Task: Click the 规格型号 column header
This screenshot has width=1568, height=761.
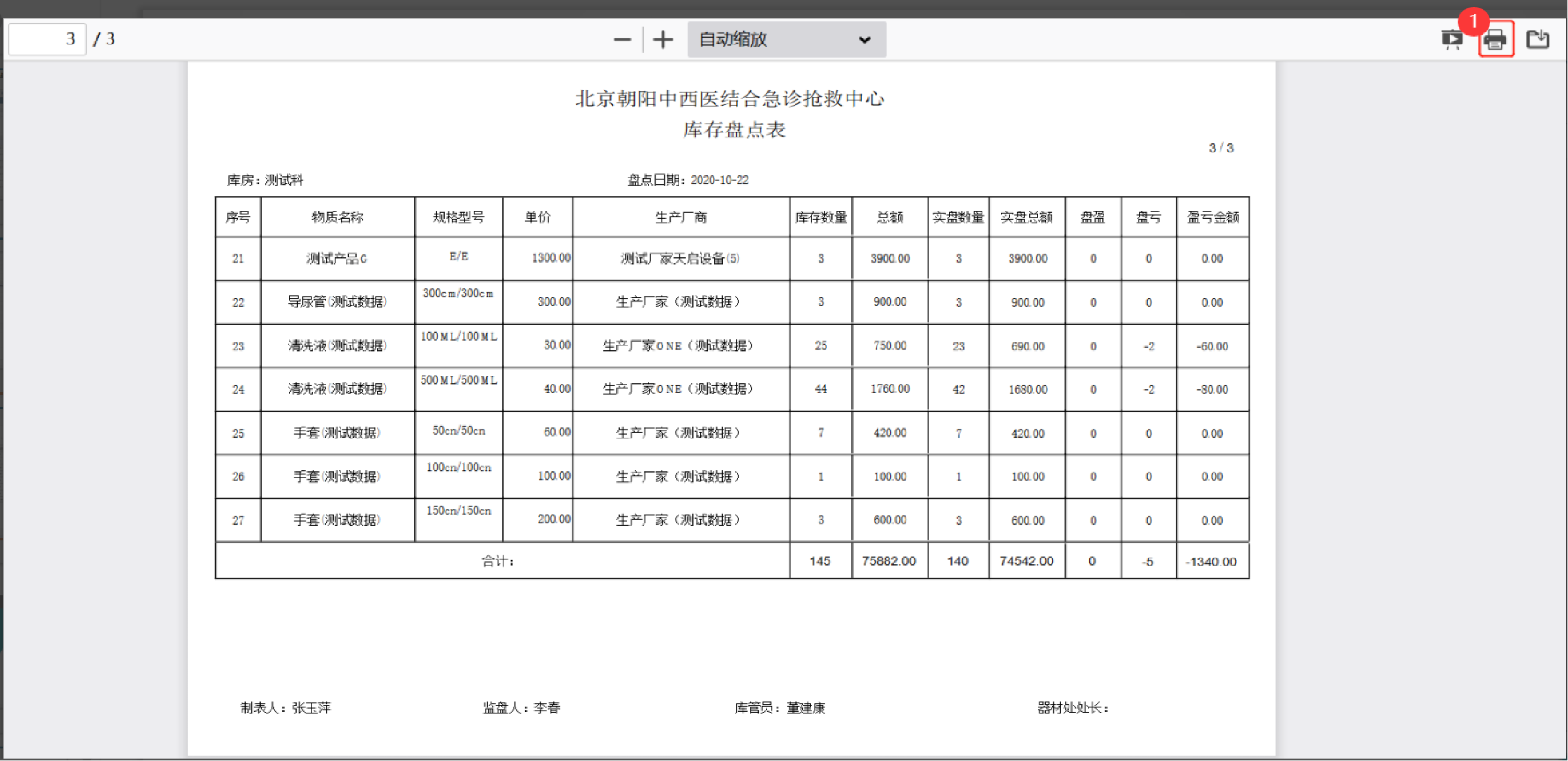Action: 459,217
